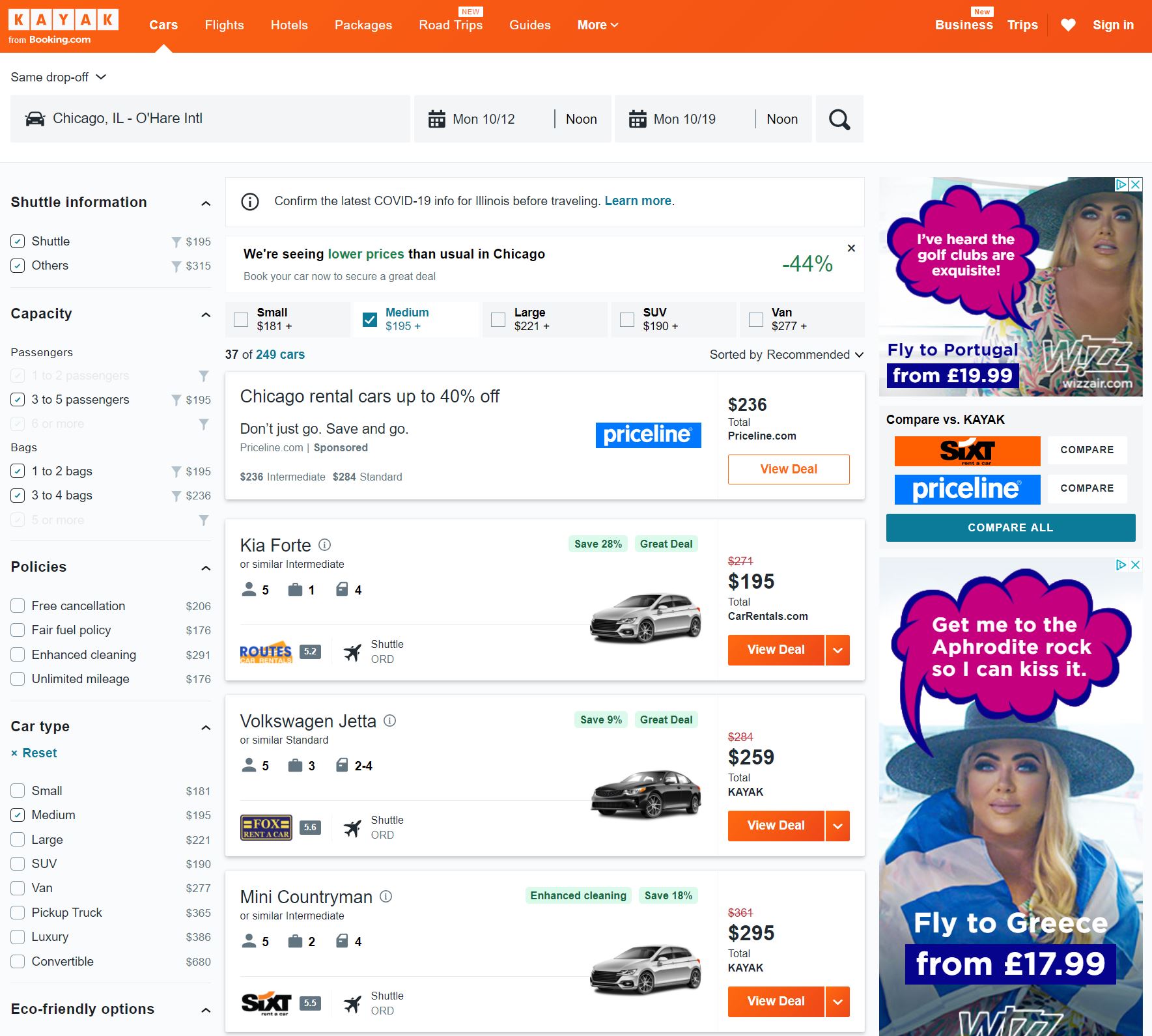Image resolution: width=1152 pixels, height=1036 pixels.
Task: Enable Free cancellation policy
Action: (x=18, y=606)
